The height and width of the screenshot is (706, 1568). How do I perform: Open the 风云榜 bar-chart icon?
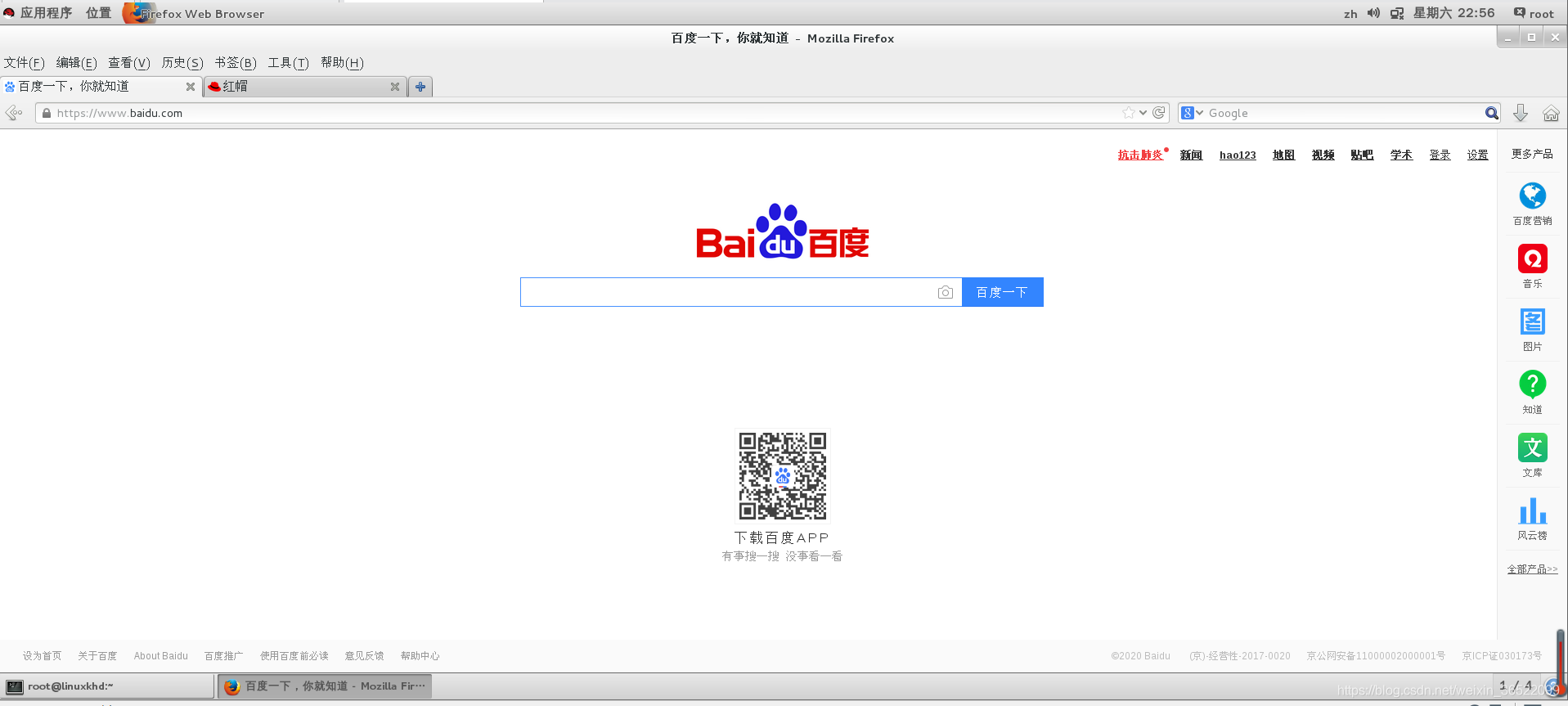click(x=1533, y=511)
